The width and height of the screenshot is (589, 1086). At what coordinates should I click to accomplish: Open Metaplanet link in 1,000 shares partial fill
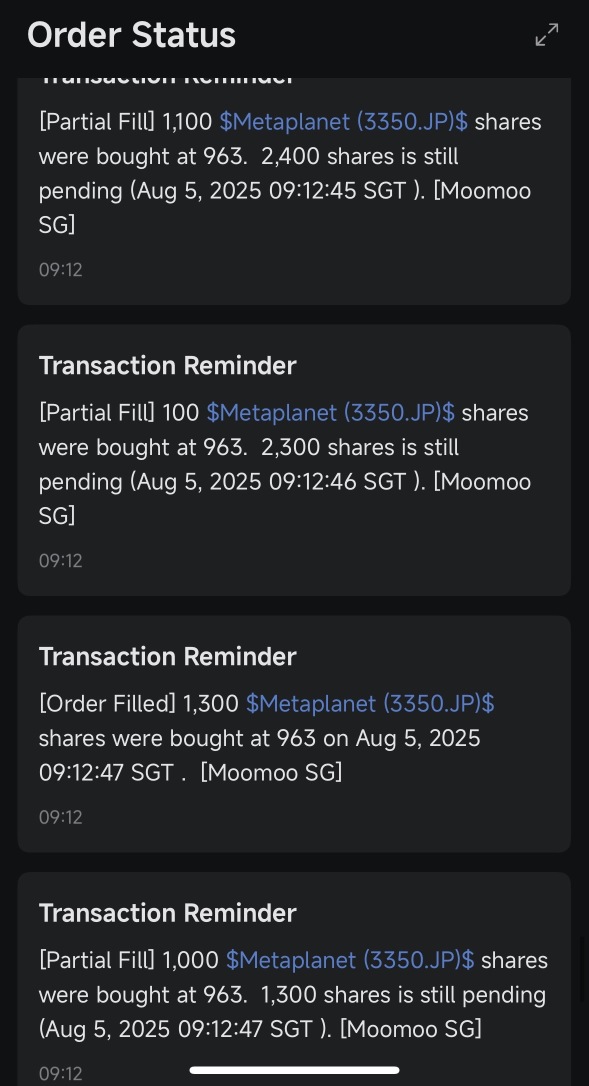[350, 960]
